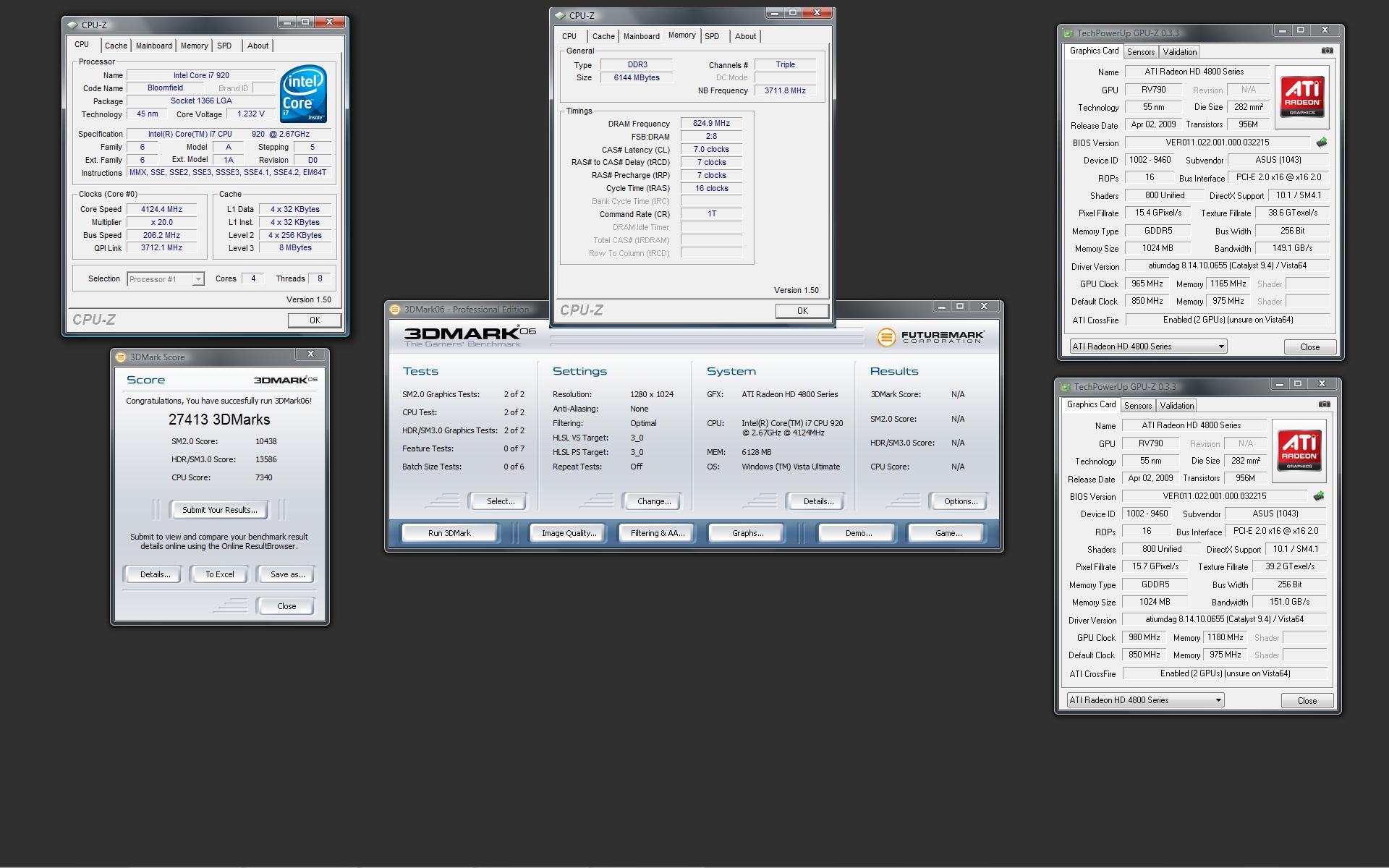The width and height of the screenshot is (1389, 868).
Task: Open the graphics card dropdown in lower GPU-Z
Action: pyautogui.click(x=1145, y=700)
